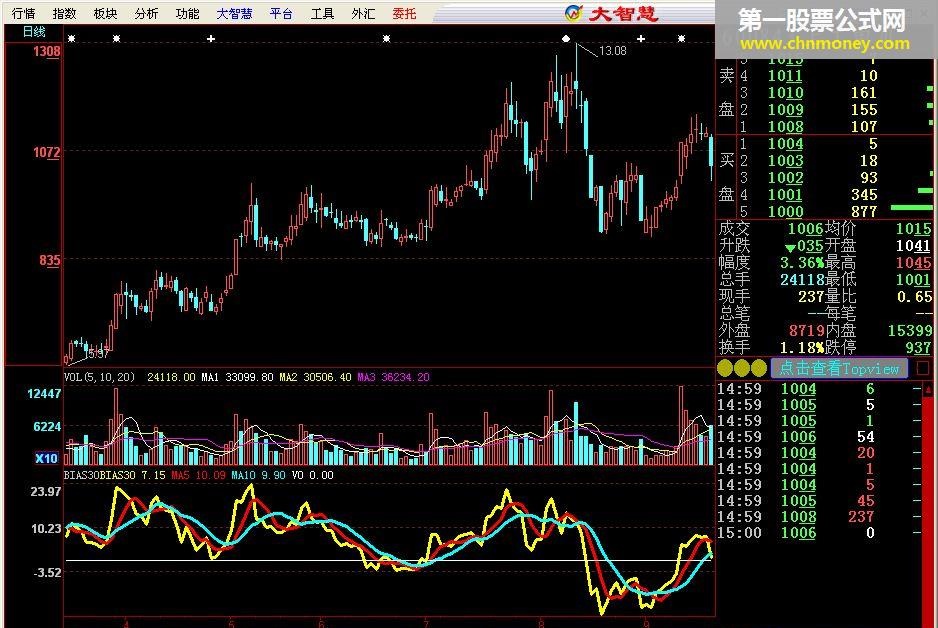Select buy level 5 price 1000

785,212
